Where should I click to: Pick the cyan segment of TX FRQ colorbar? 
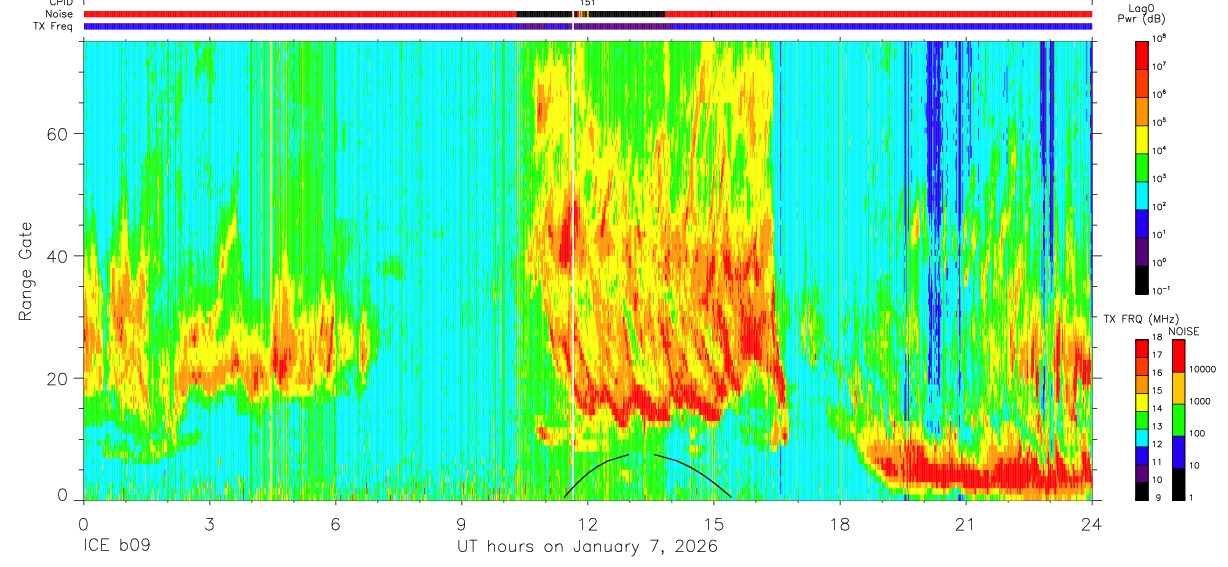[1141, 437]
